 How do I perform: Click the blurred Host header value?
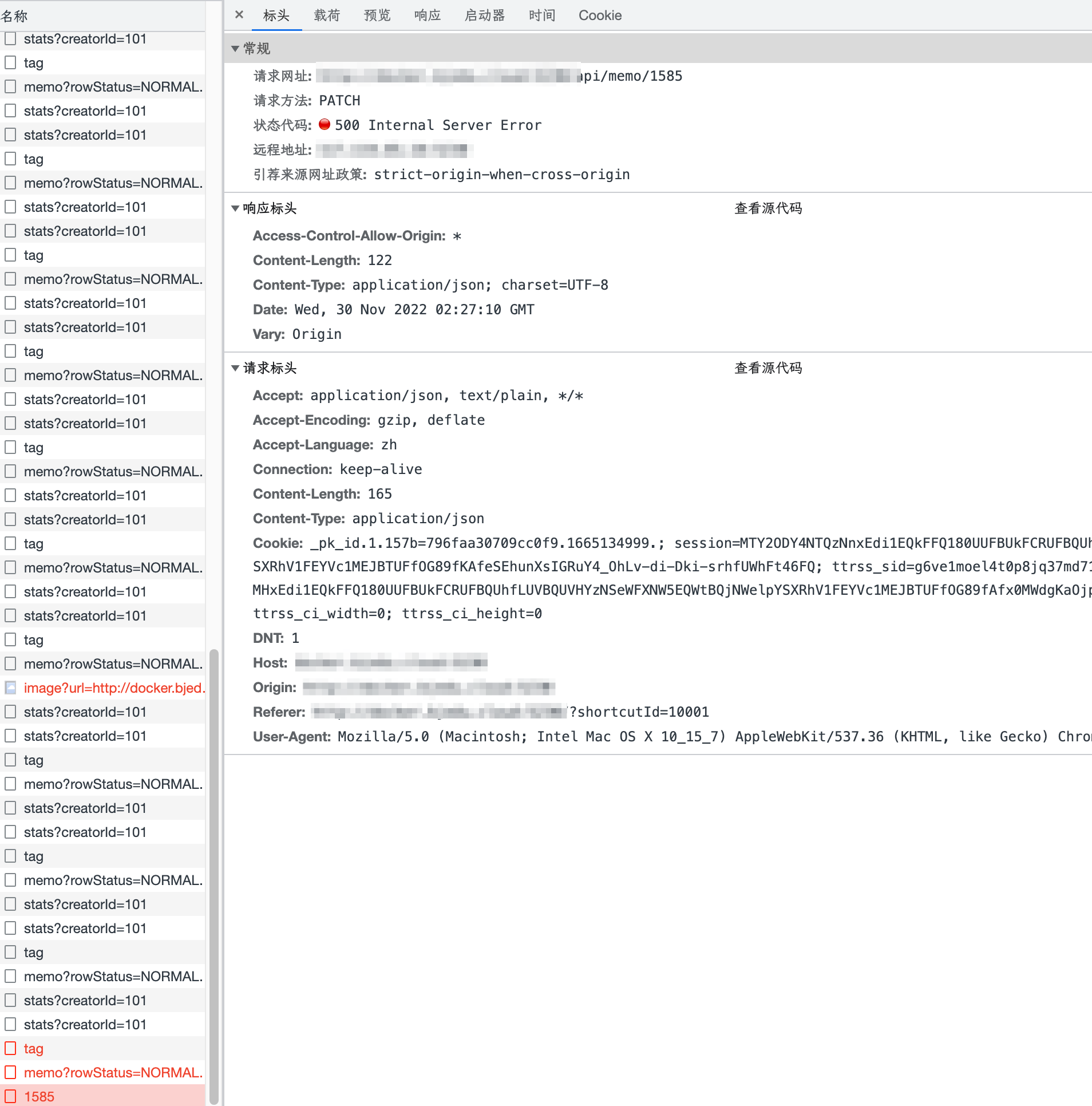click(391, 663)
